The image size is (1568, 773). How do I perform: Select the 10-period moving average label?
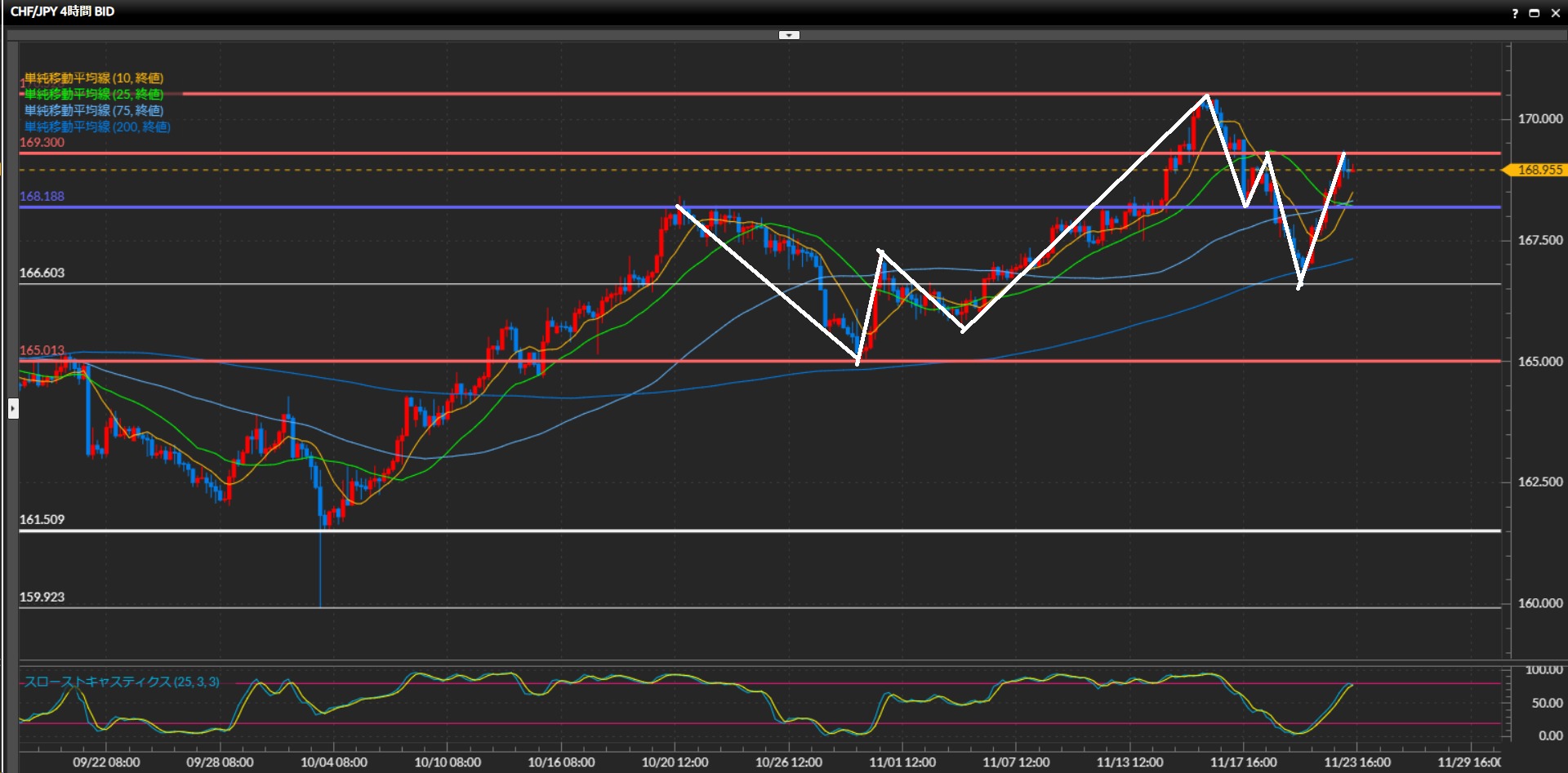94,78
